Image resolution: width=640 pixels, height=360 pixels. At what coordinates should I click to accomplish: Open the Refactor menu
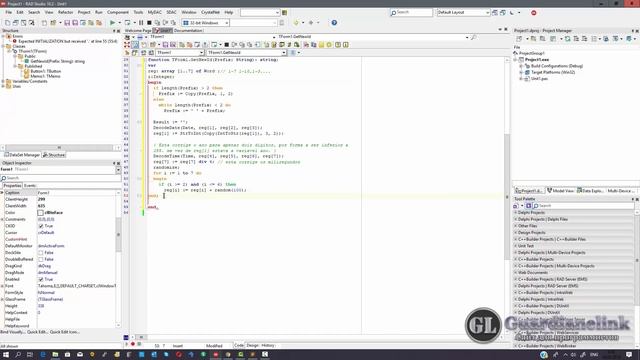pyautogui.click(x=65, y=13)
